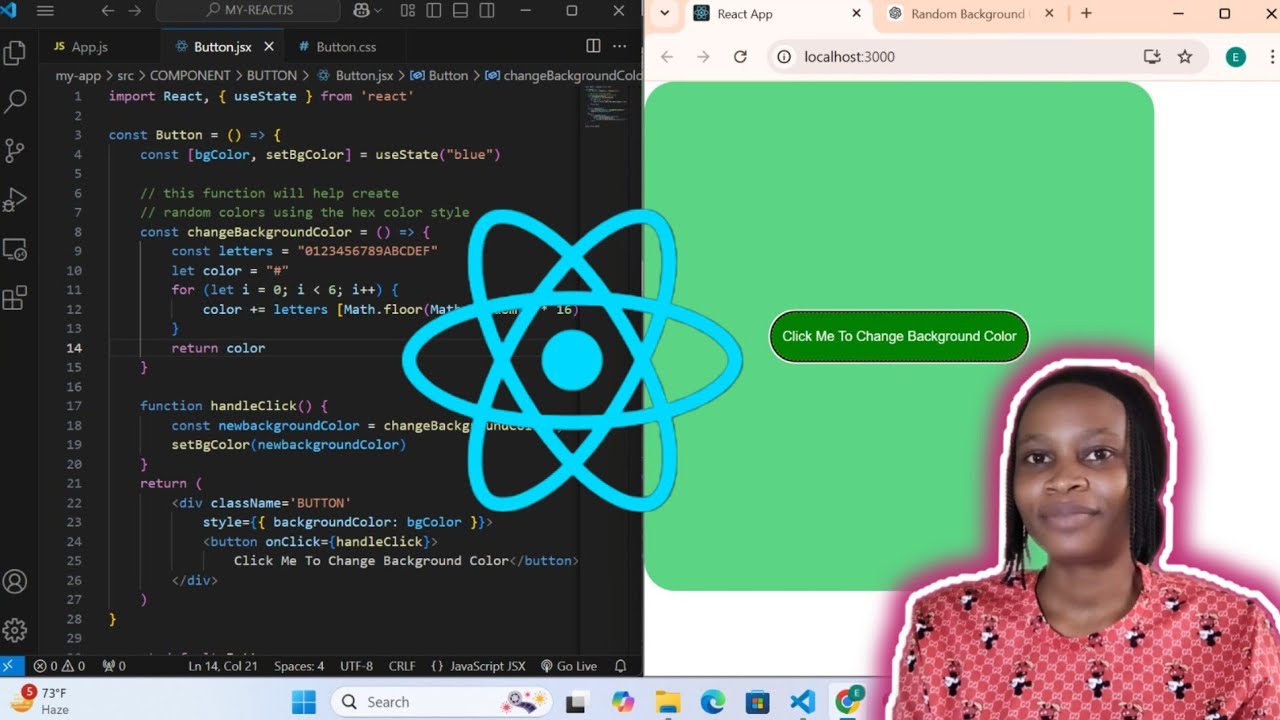The width and height of the screenshot is (1280, 720).
Task: Switch to the Button.jsx editor tab
Action: tap(222, 47)
